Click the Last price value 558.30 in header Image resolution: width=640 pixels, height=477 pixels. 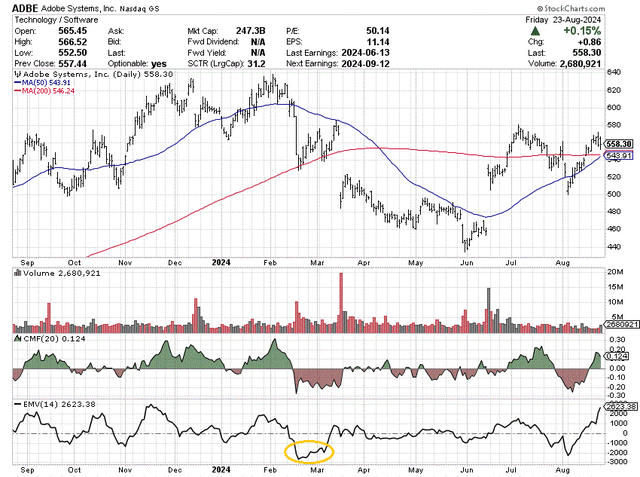pos(587,53)
